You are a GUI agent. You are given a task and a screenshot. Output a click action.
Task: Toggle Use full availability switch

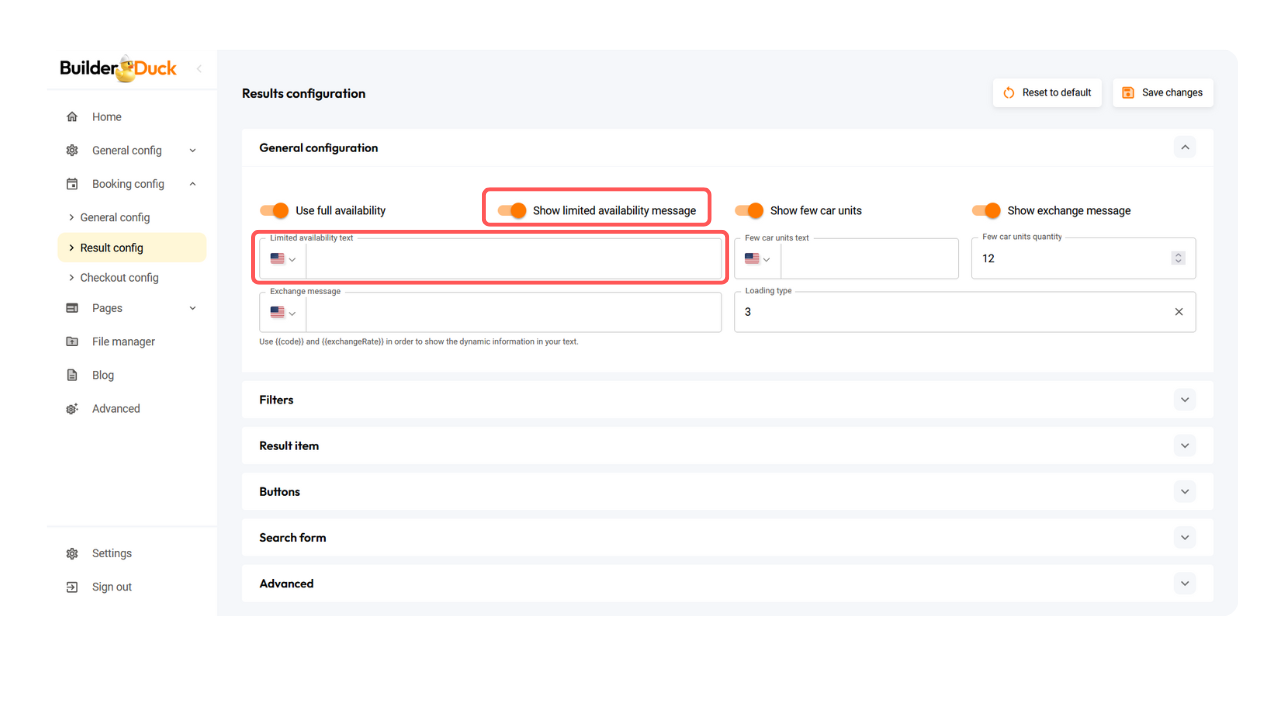pyautogui.click(x=274, y=211)
